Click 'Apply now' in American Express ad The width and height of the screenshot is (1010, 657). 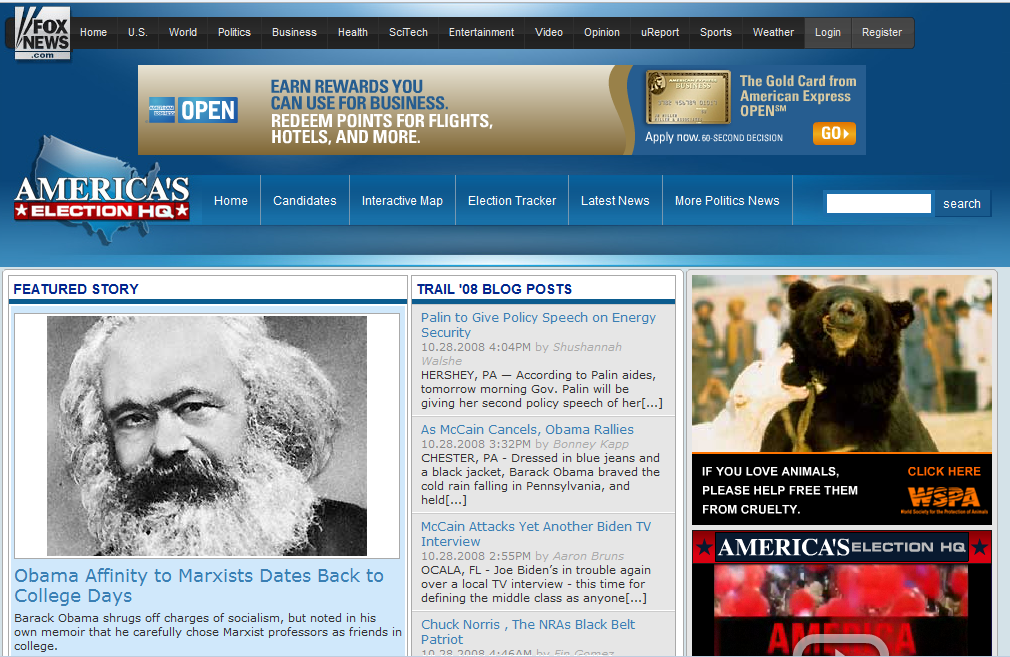(672, 137)
